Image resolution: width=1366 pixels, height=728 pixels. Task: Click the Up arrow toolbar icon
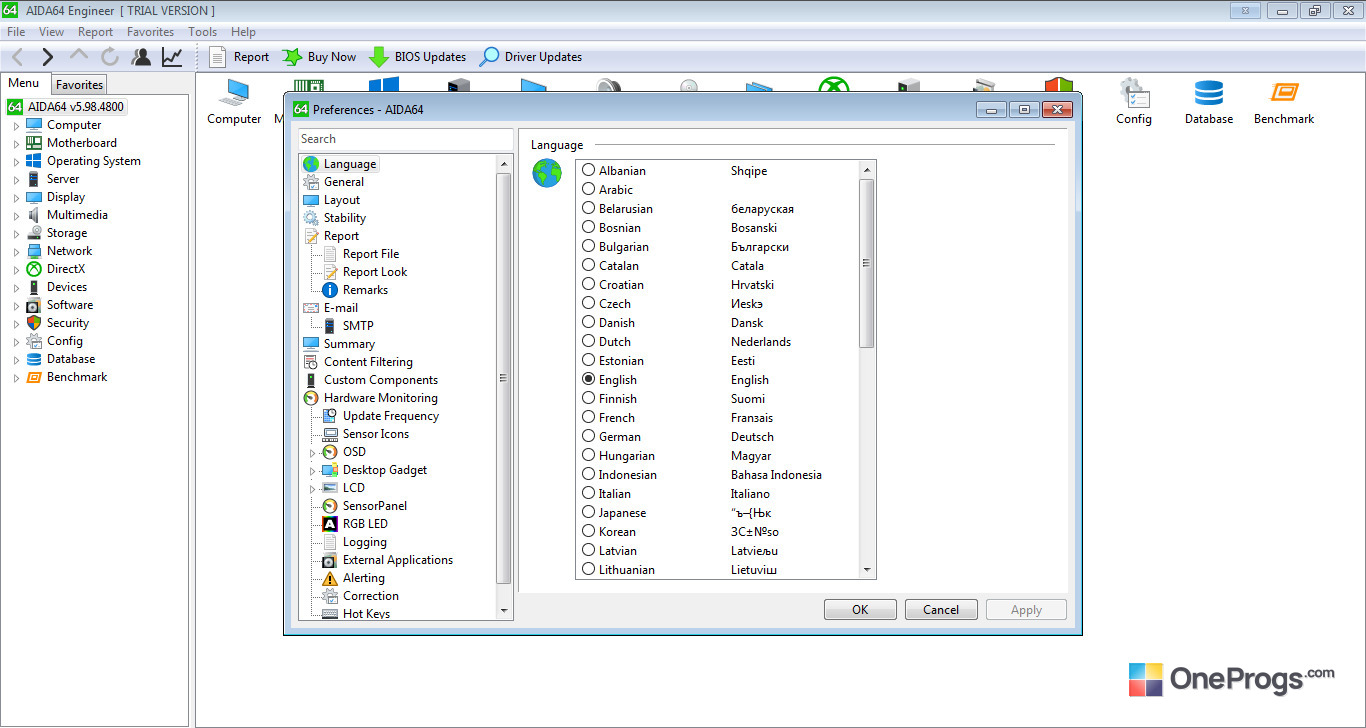[79, 56]
